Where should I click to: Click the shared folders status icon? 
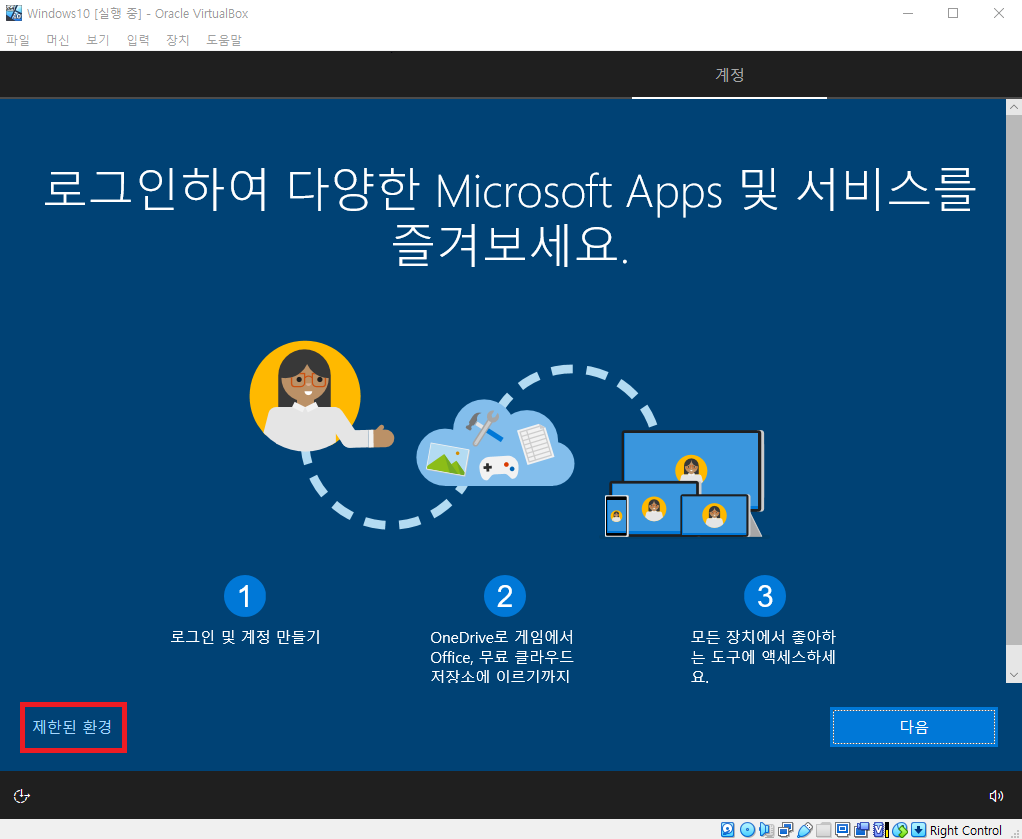tap(823, 829)
